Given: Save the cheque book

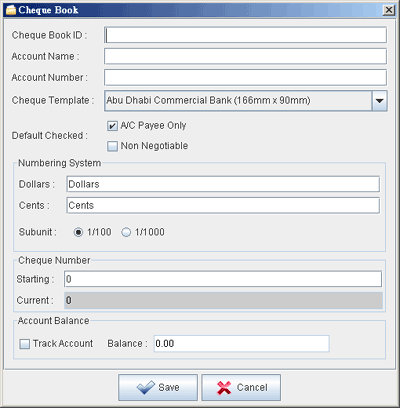Looking at the screenshot, I should 158,387.
